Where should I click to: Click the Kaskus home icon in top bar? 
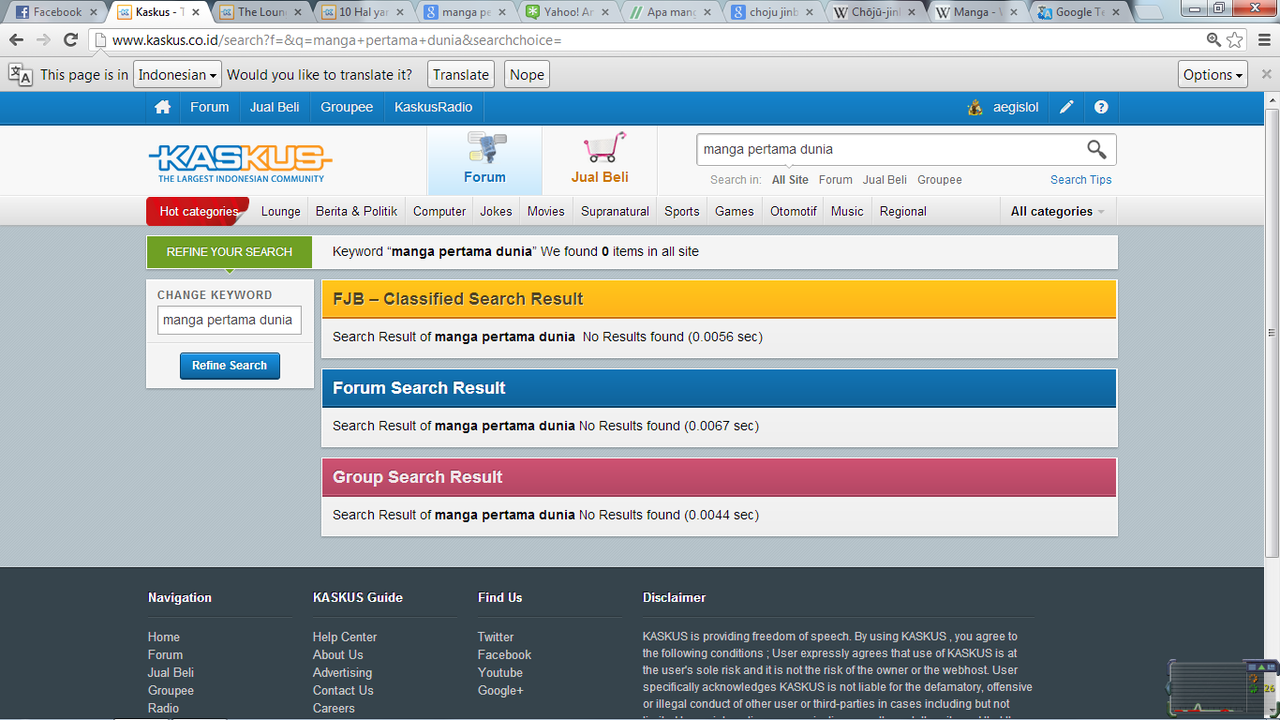[162, 107]
